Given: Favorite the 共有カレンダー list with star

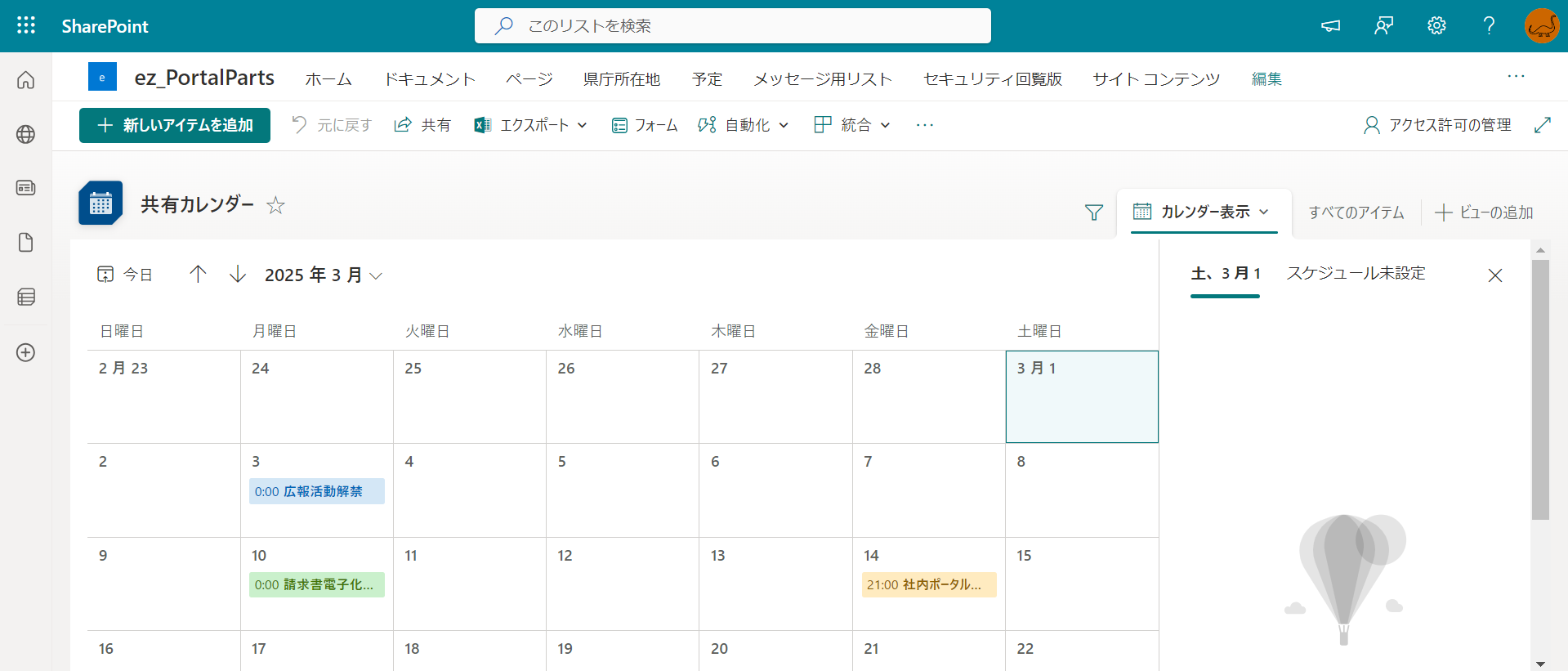Looking at the screenshot, I should pos(276,205).
